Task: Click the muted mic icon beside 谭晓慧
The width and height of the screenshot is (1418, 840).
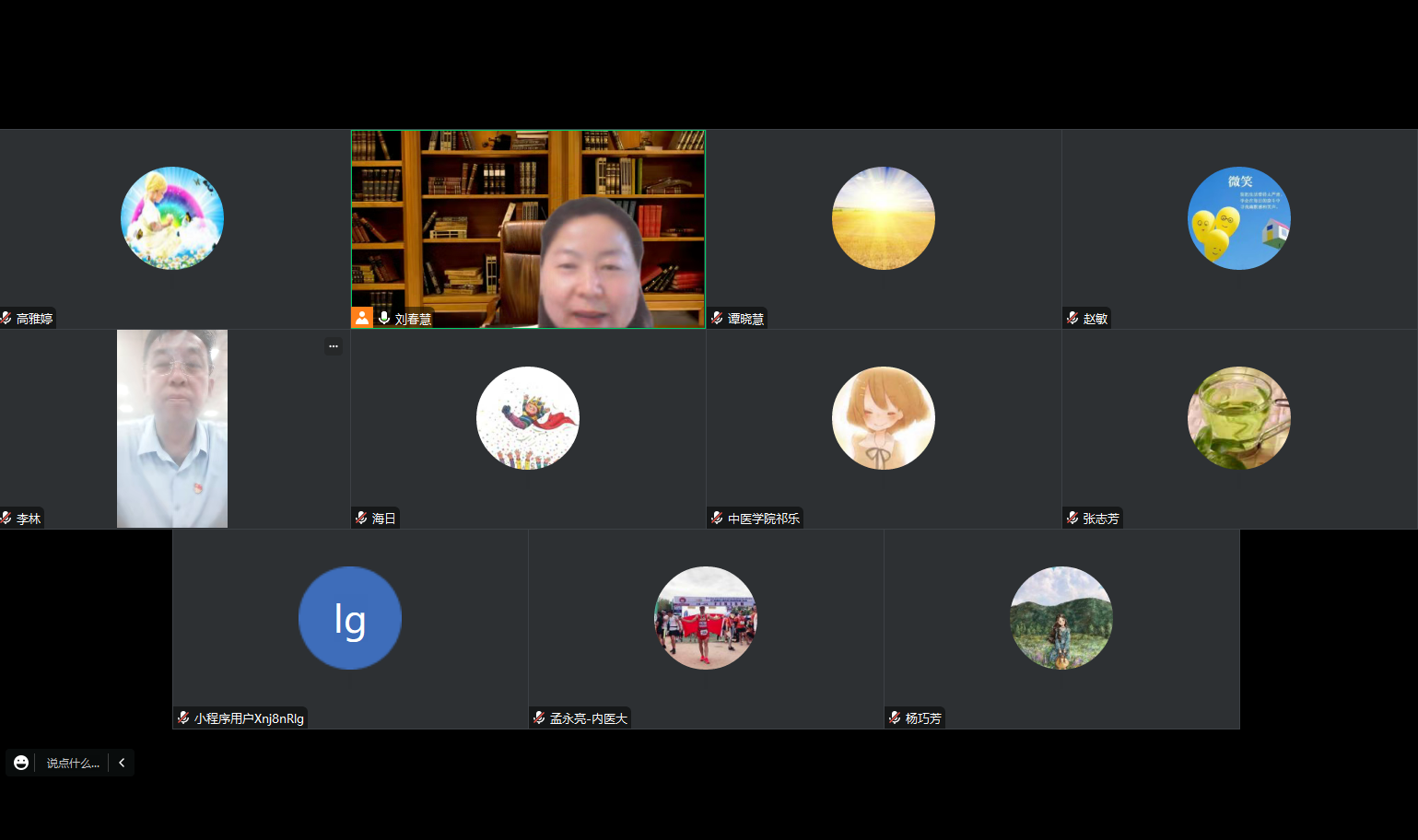Action: pos(717,318)
